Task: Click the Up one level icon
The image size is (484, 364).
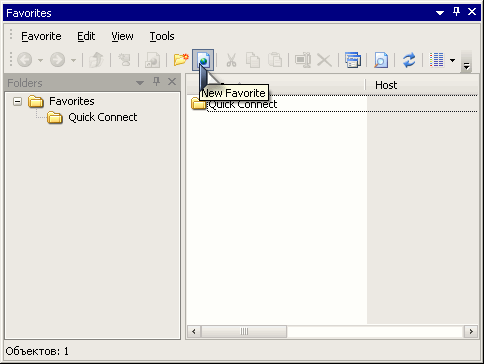Action: pos(96,60)
